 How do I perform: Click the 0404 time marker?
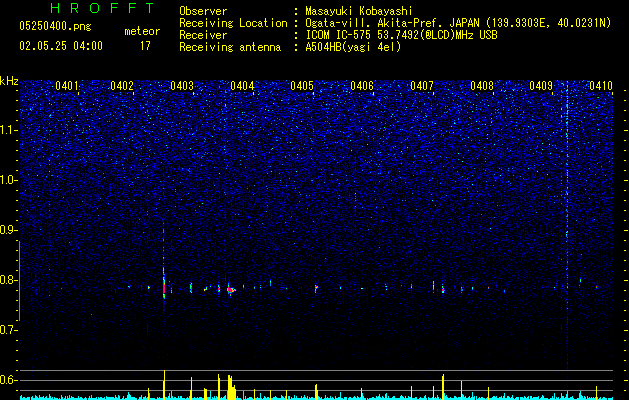pyautogui.click(x=242, y=86)
